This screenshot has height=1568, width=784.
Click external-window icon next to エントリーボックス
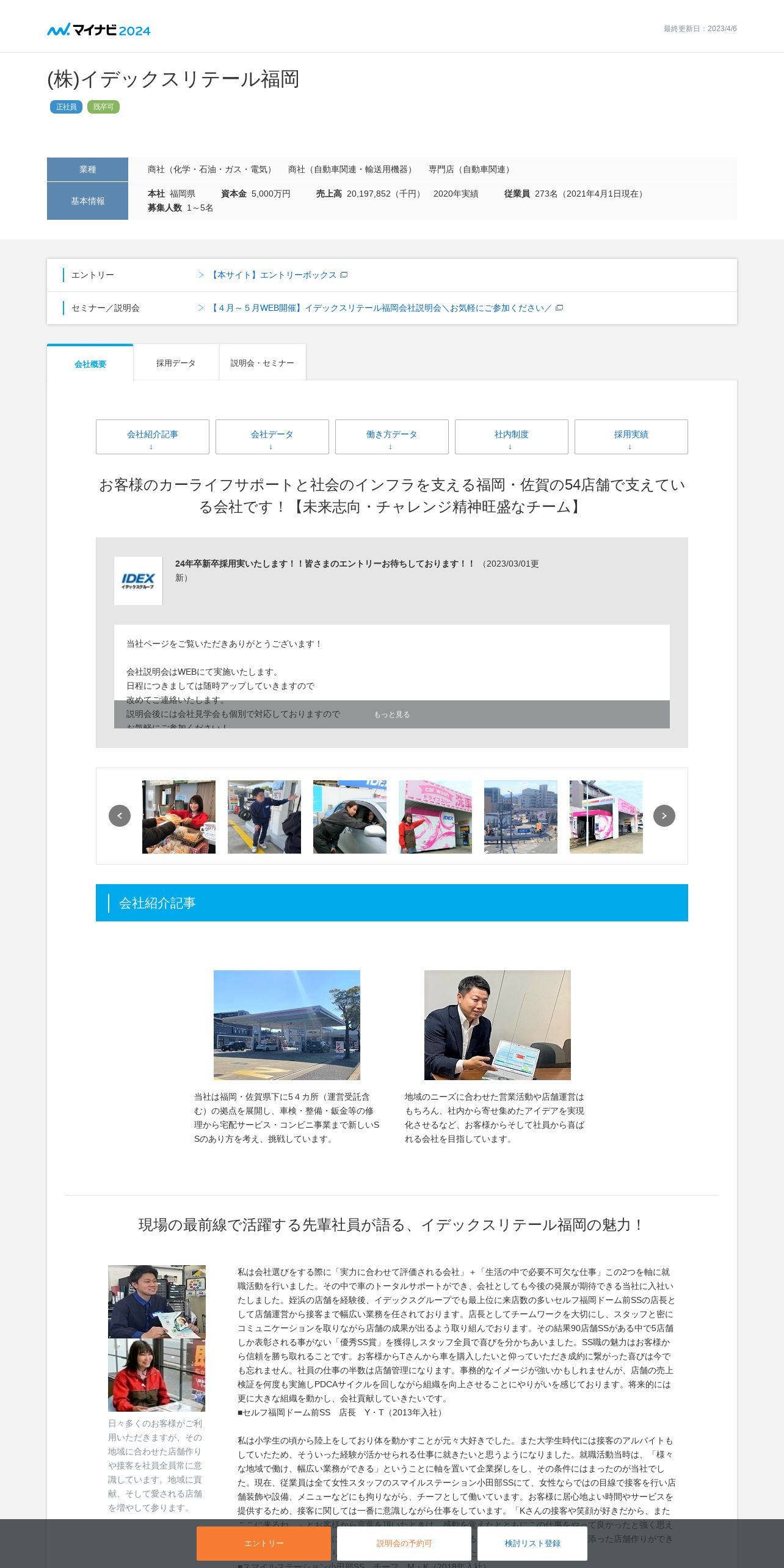[x=344, y=275]
